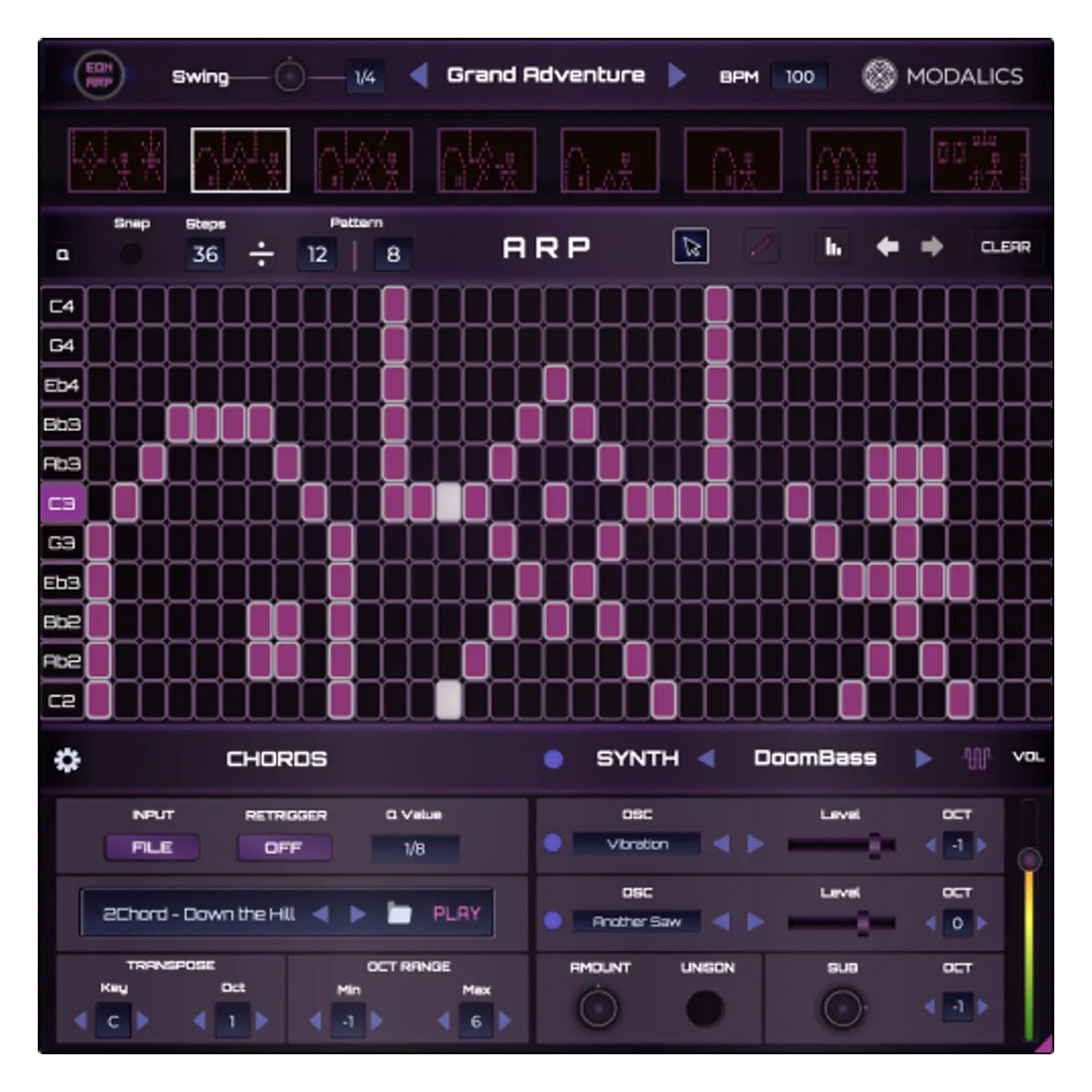Decrease Transpose Key from C
Viewport: 1092px width, 1092px height.
tap(80, 1021)
